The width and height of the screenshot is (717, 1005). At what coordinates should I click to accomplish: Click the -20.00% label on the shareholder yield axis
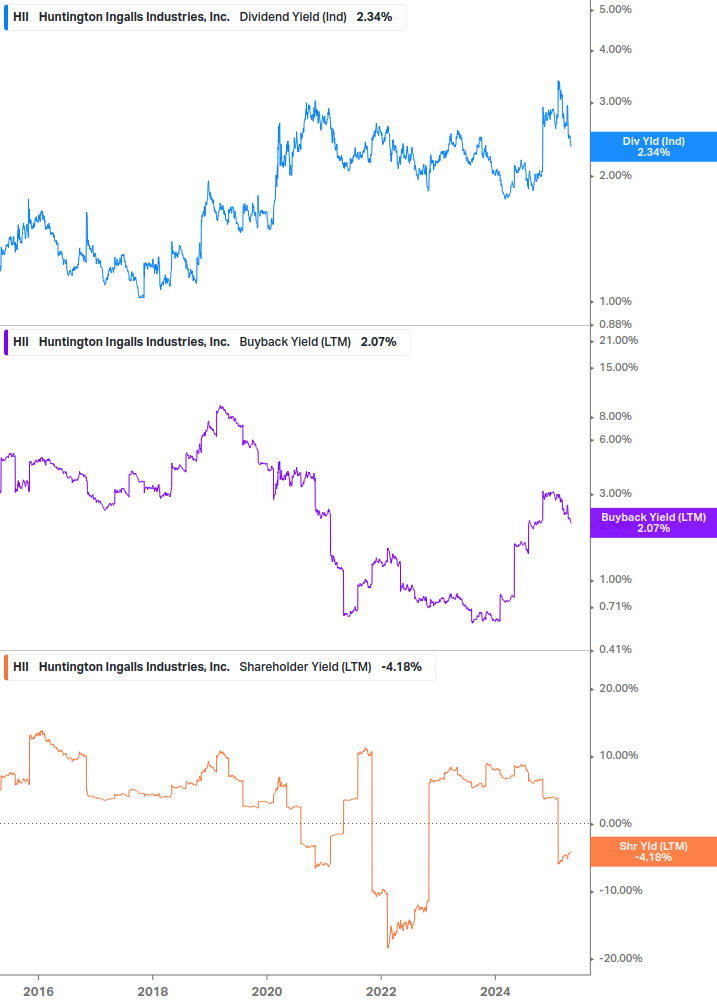click(620, 958)
